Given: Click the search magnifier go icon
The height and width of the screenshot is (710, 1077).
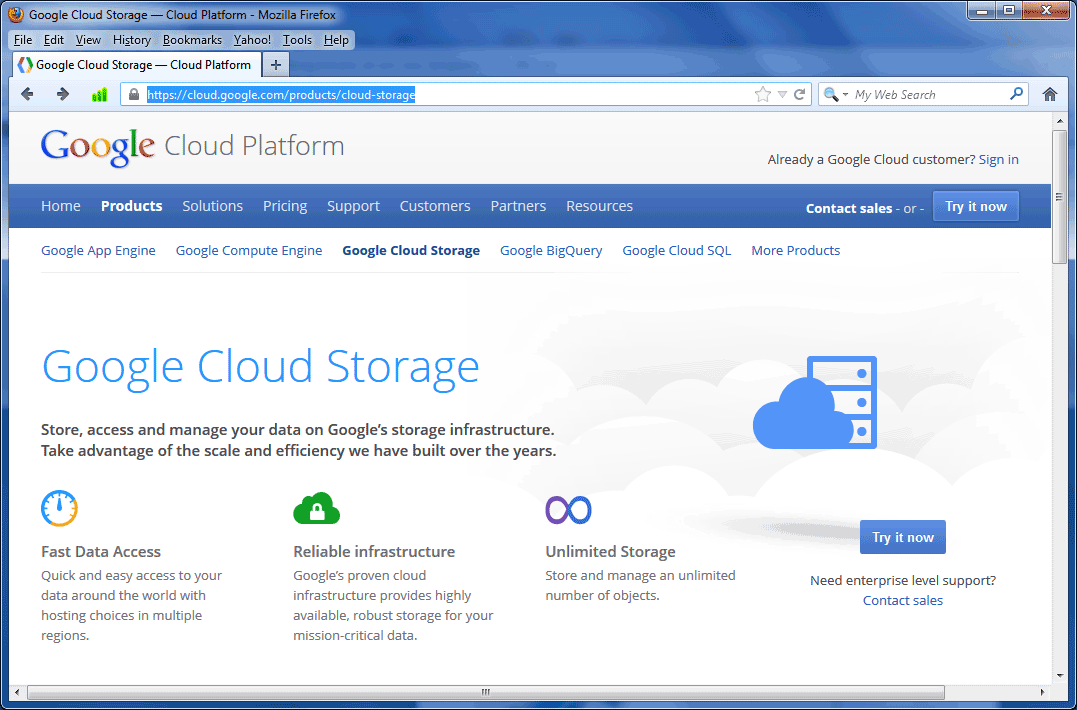Looking at the screenshot, I should click(1017, 94).
